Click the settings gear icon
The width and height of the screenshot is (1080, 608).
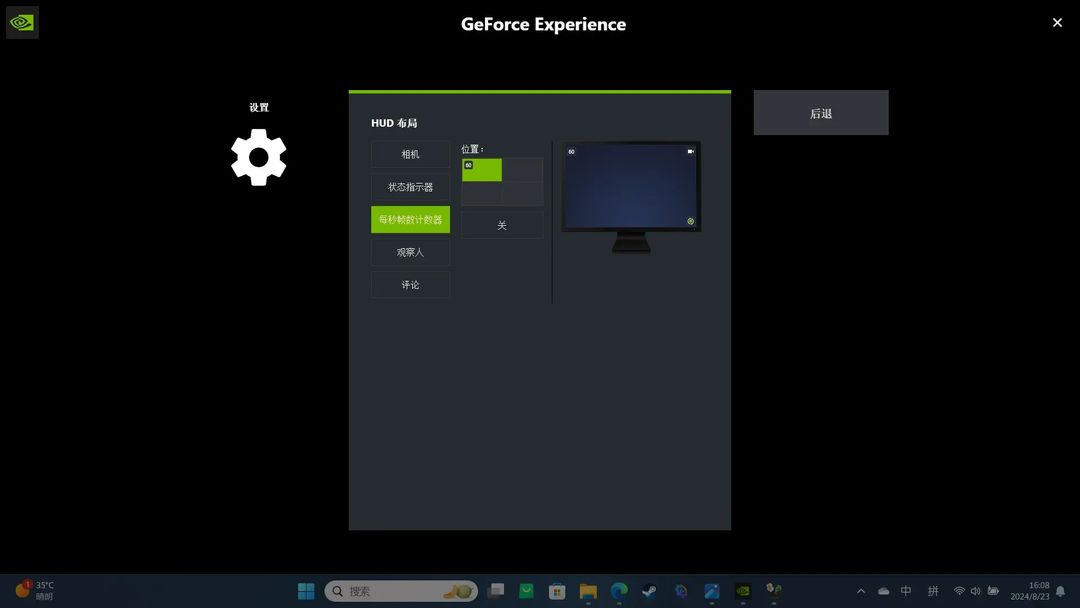258,157
